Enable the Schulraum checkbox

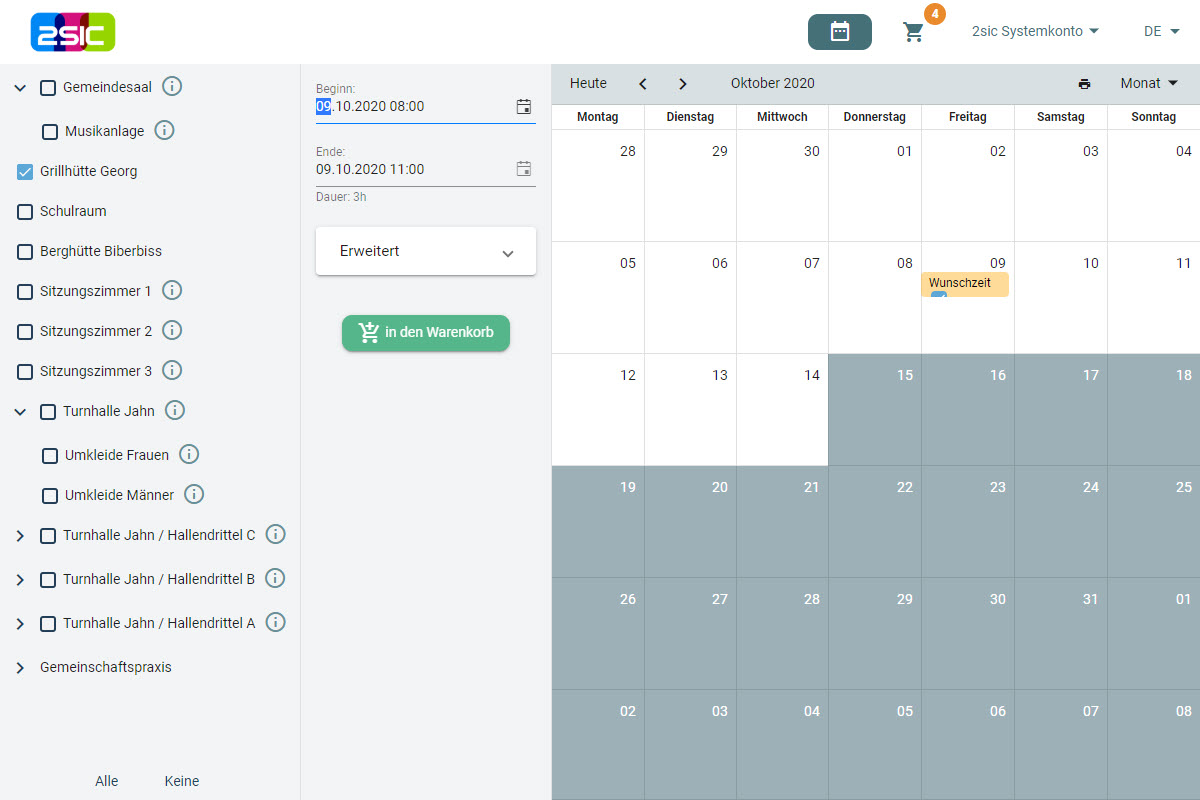(26, 212)
